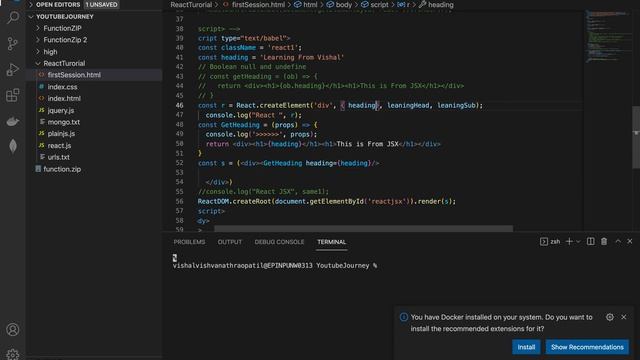Viewport: 640px width, 360px height.
Task: Click '1 UNSAVED' badge in Open Editors
Action: [101, 4]
